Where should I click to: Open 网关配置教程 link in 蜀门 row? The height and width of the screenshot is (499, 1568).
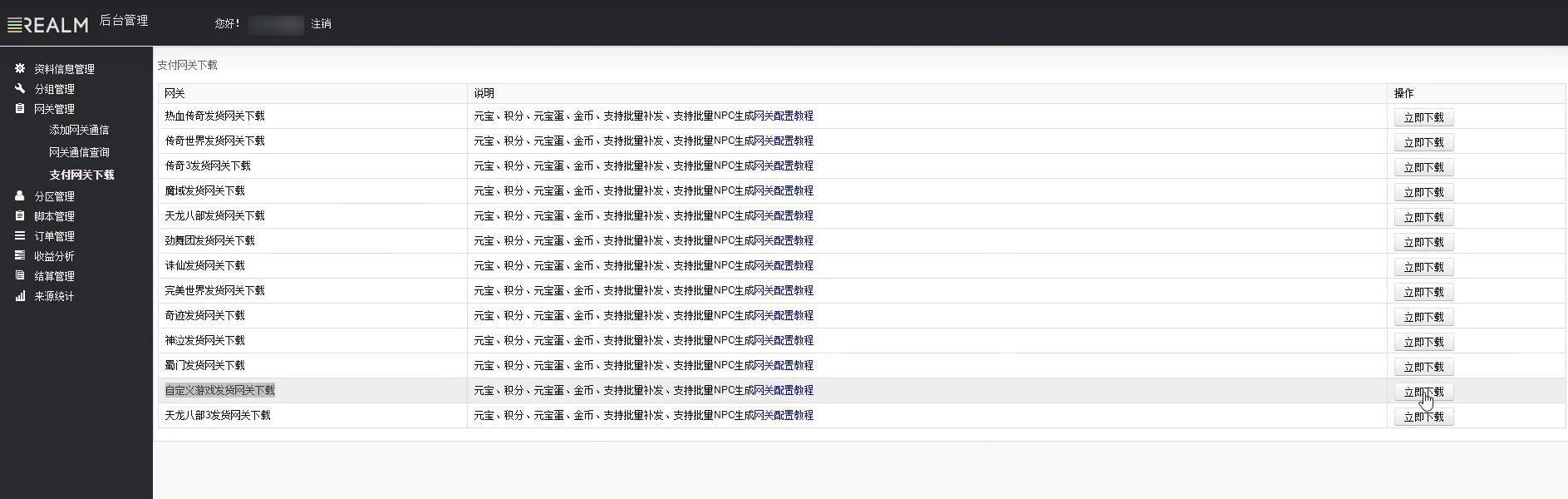[x=784, y=365]
